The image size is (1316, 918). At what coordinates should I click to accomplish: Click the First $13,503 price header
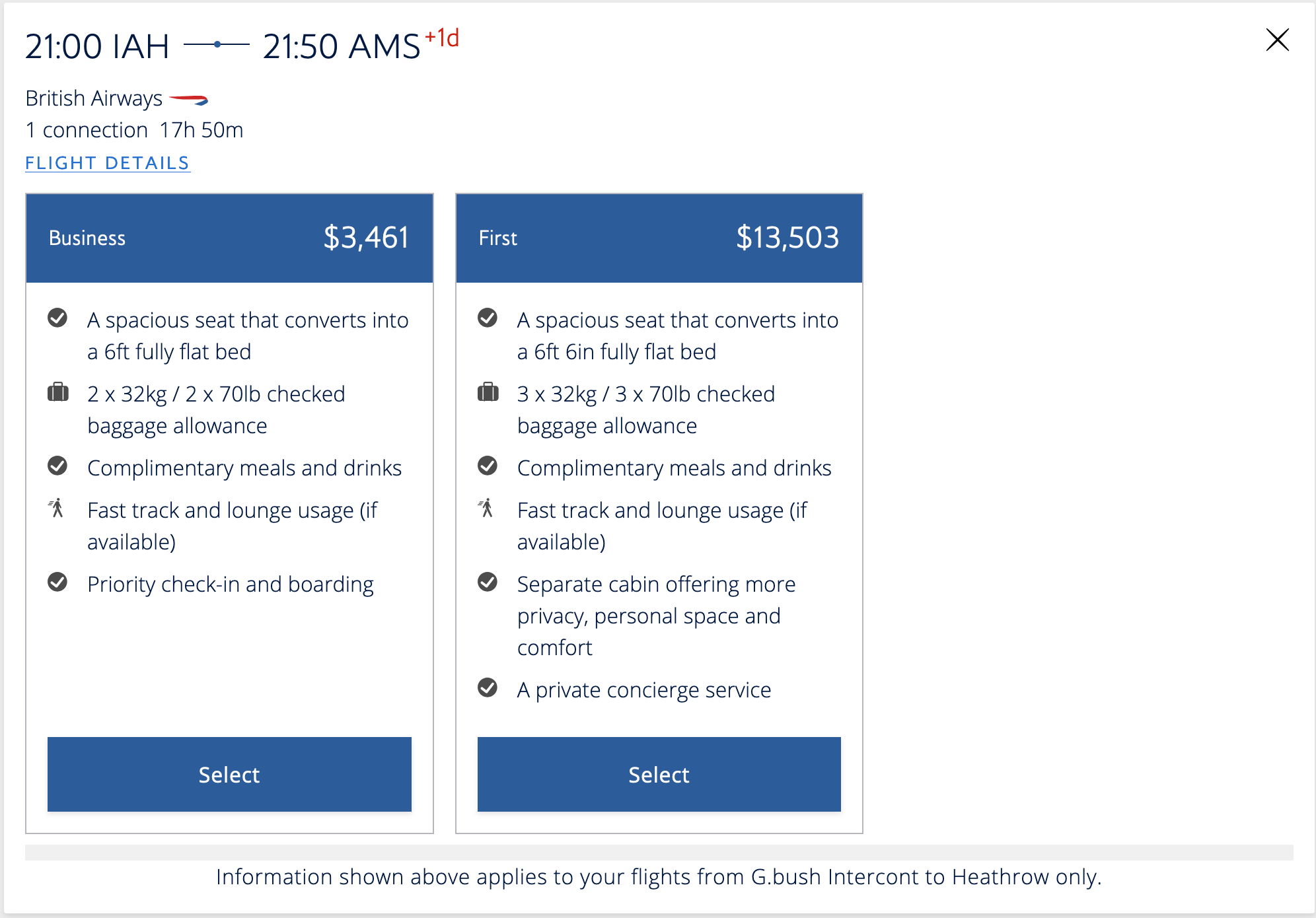click(659, 238)
